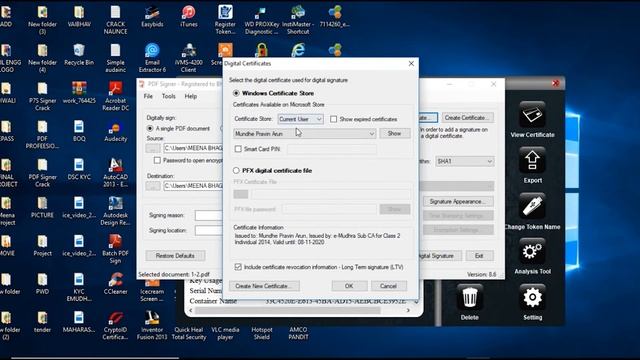Image resolution: width=640 pixels, height=360 pixels.
Task: Open work_764425 archive icon
Action: pos(79,93)
